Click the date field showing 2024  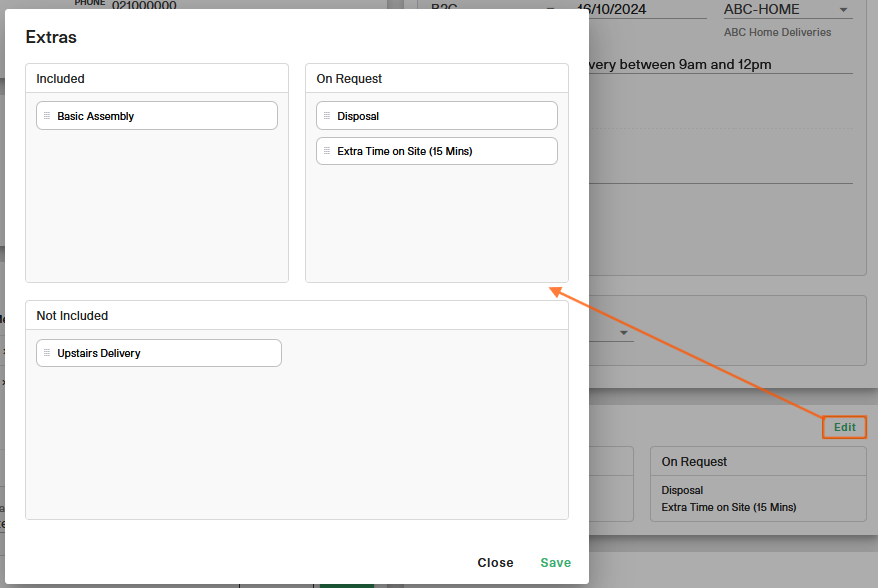coord(640,10)
